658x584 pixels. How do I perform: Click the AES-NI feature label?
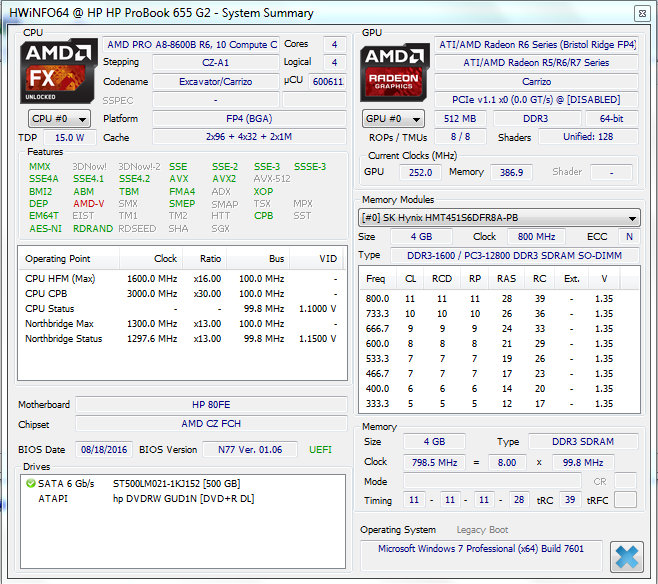45,229
